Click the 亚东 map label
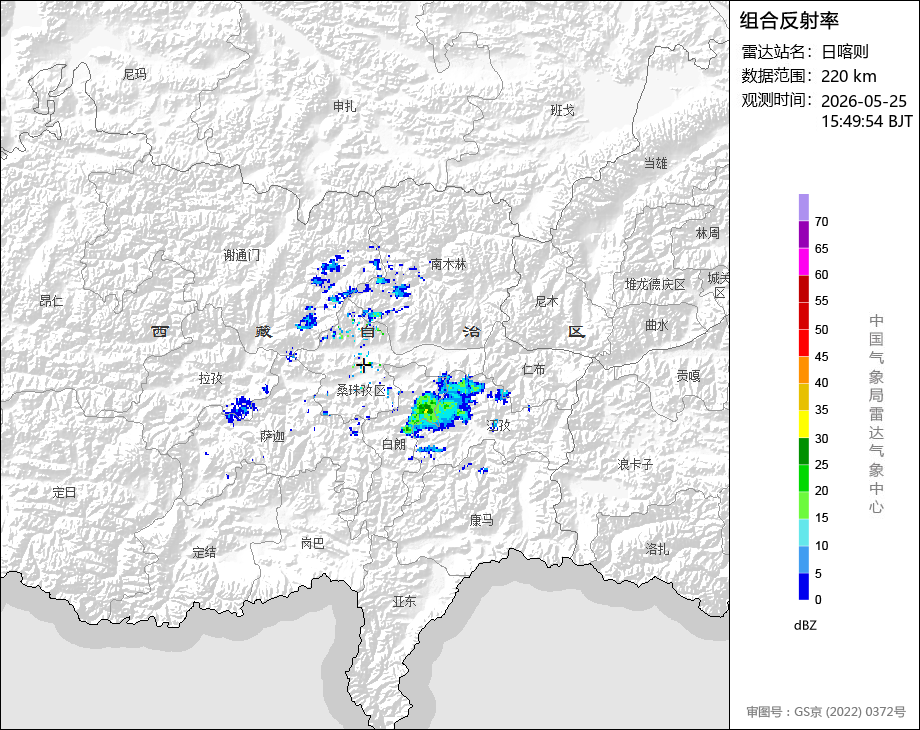The width and height of the screenshot is (920, 730). (x=404, y=601)
